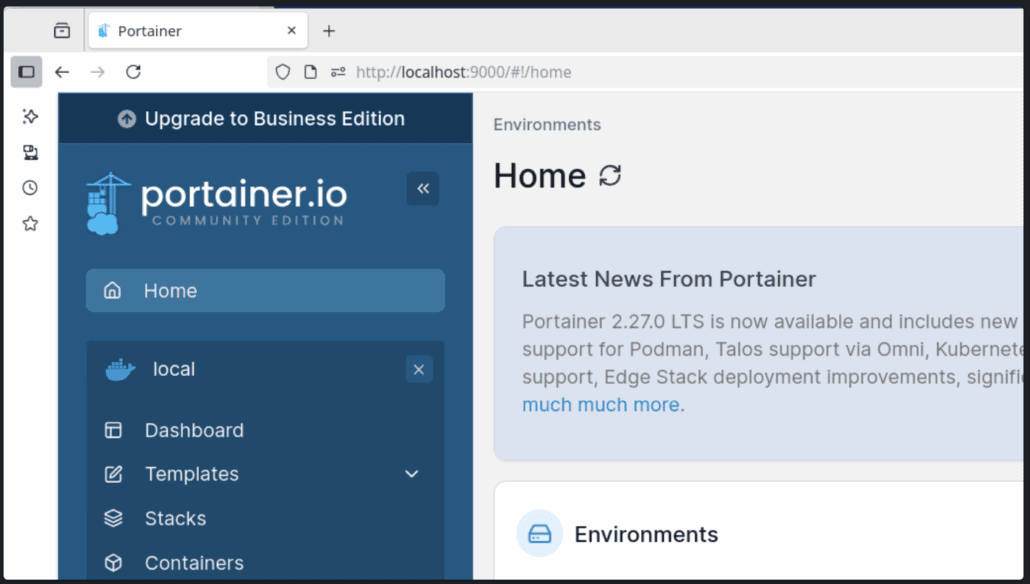Click the portainer.io logo
The image size is (1030, 584).
click(216, 203)
